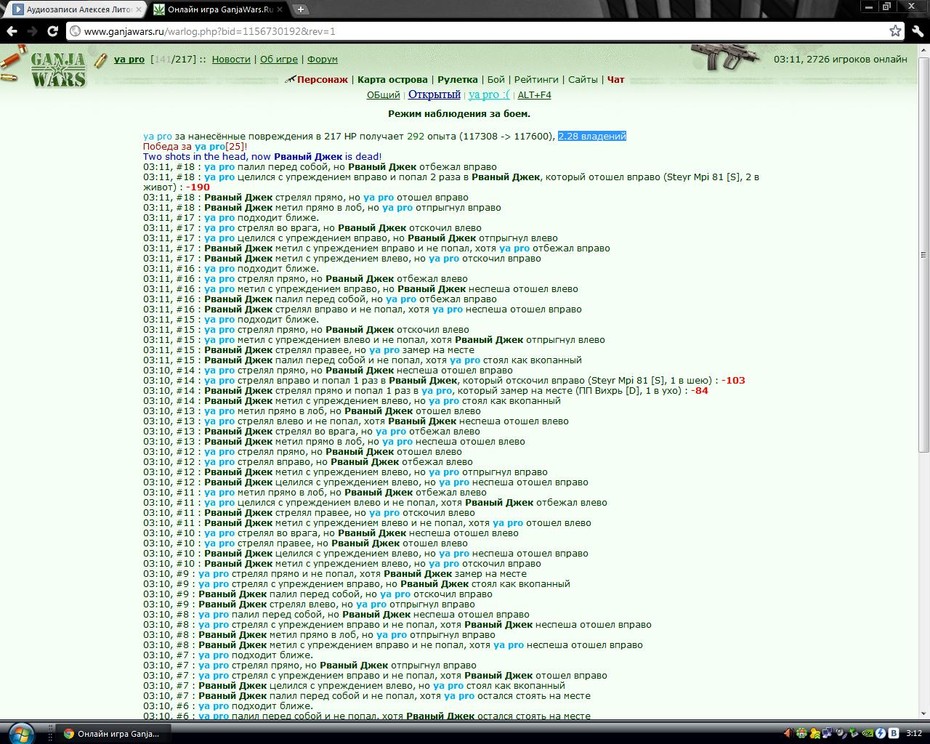Close the GanjaWars browser tab
Image resolution: width=930 pixels, height=744 pixels.
[280, 9]
